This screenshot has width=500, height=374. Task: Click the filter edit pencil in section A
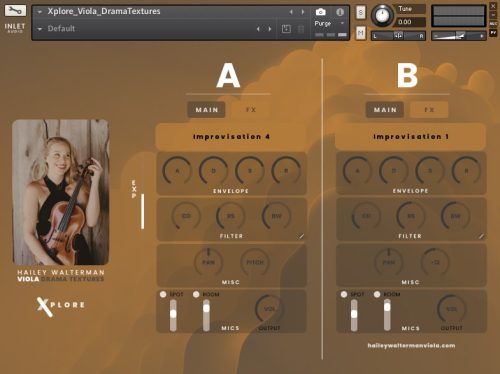(x=301, y=236)
